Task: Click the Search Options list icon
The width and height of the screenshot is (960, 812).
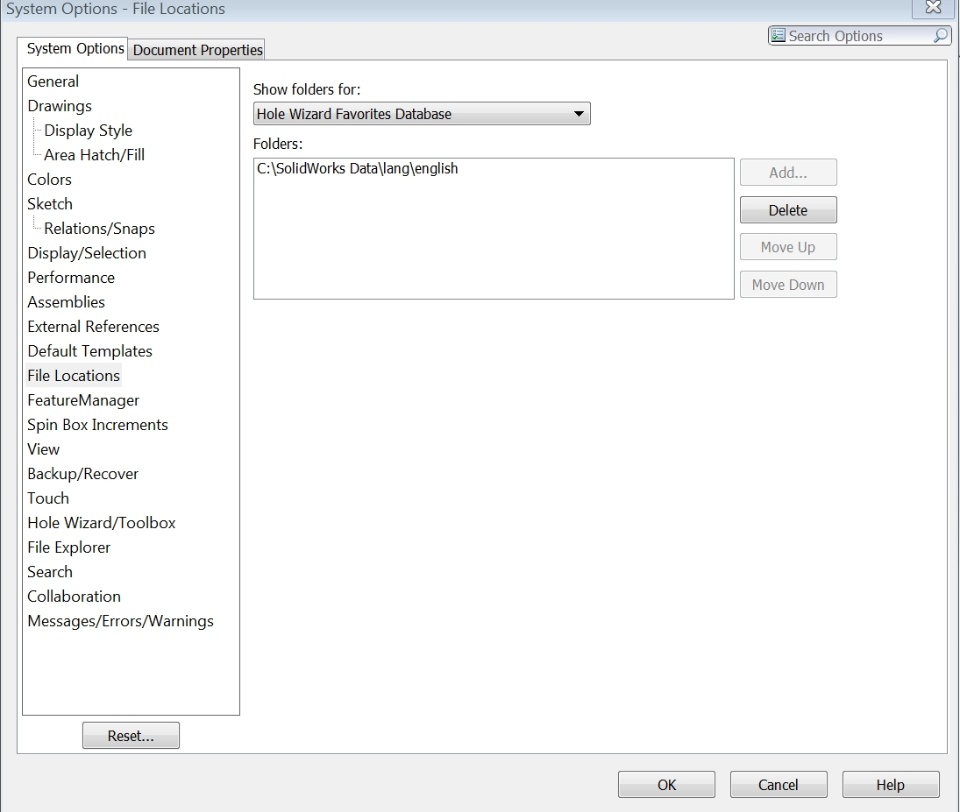Action: [x=778, y=36]
